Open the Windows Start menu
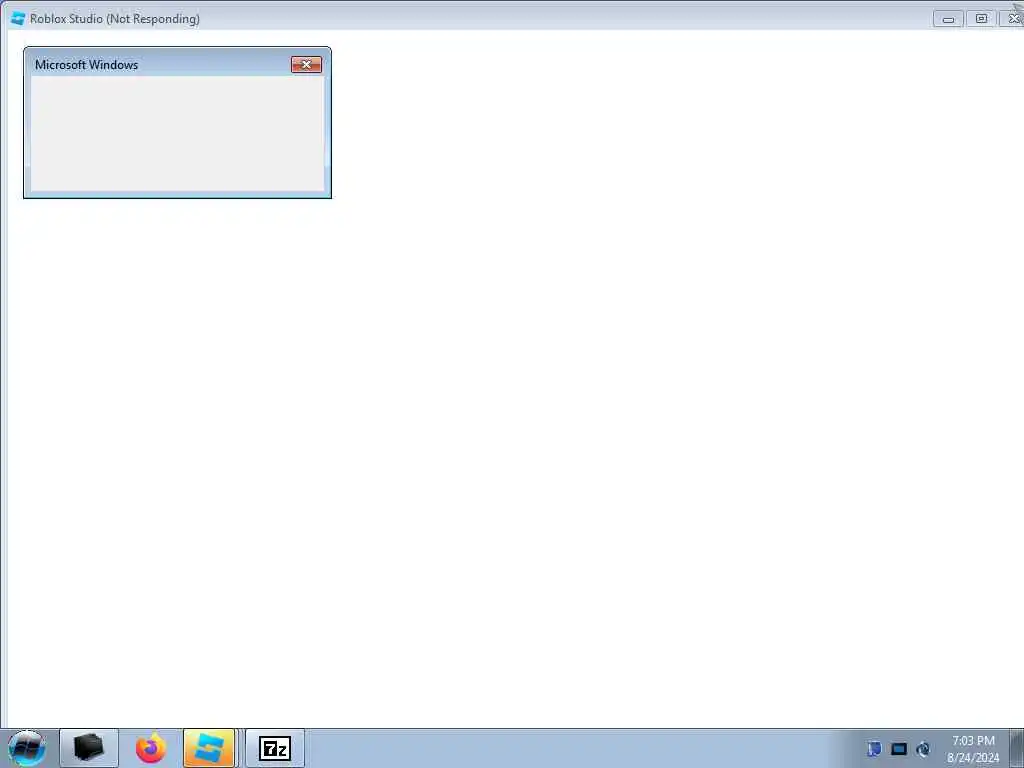1024x768 pixels. coord(27,748)
